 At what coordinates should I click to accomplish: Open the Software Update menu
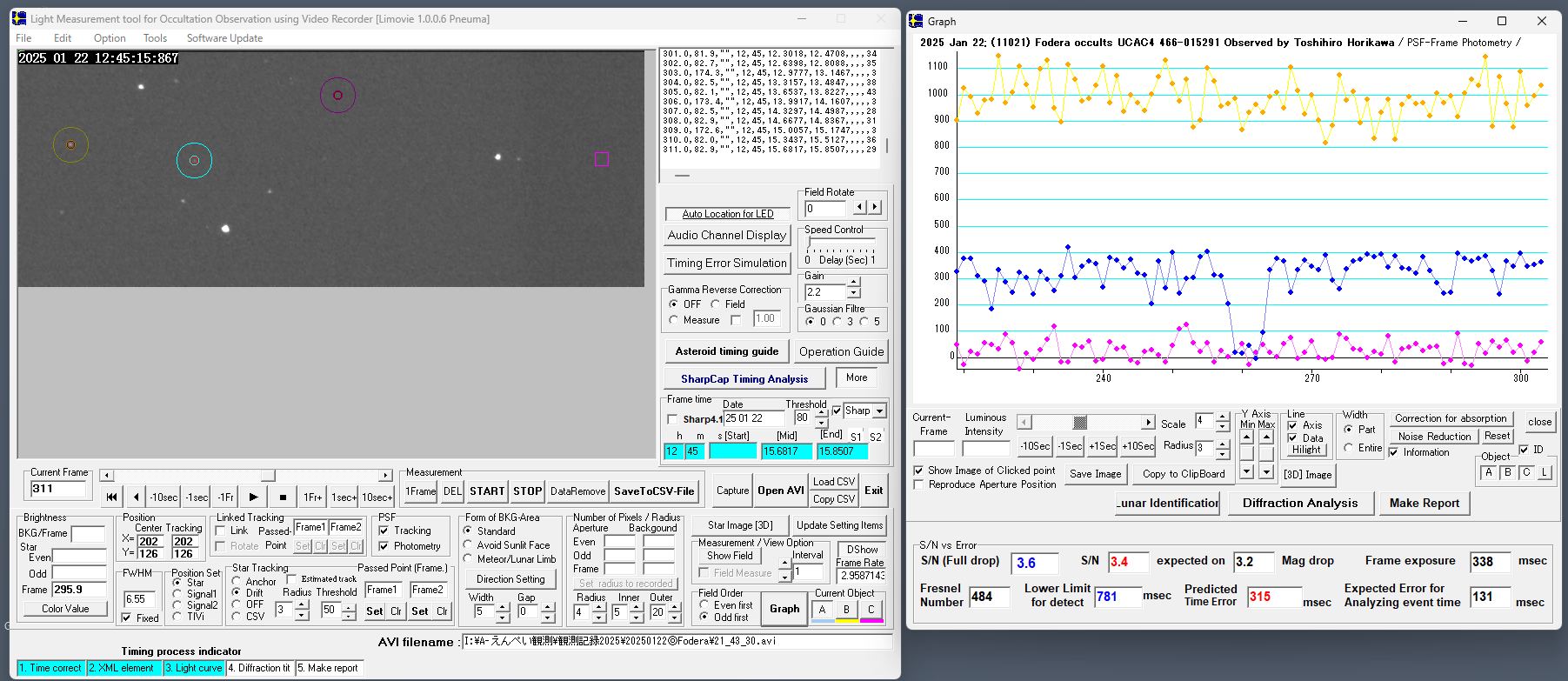pyautogui.click(x=224, y=38)
